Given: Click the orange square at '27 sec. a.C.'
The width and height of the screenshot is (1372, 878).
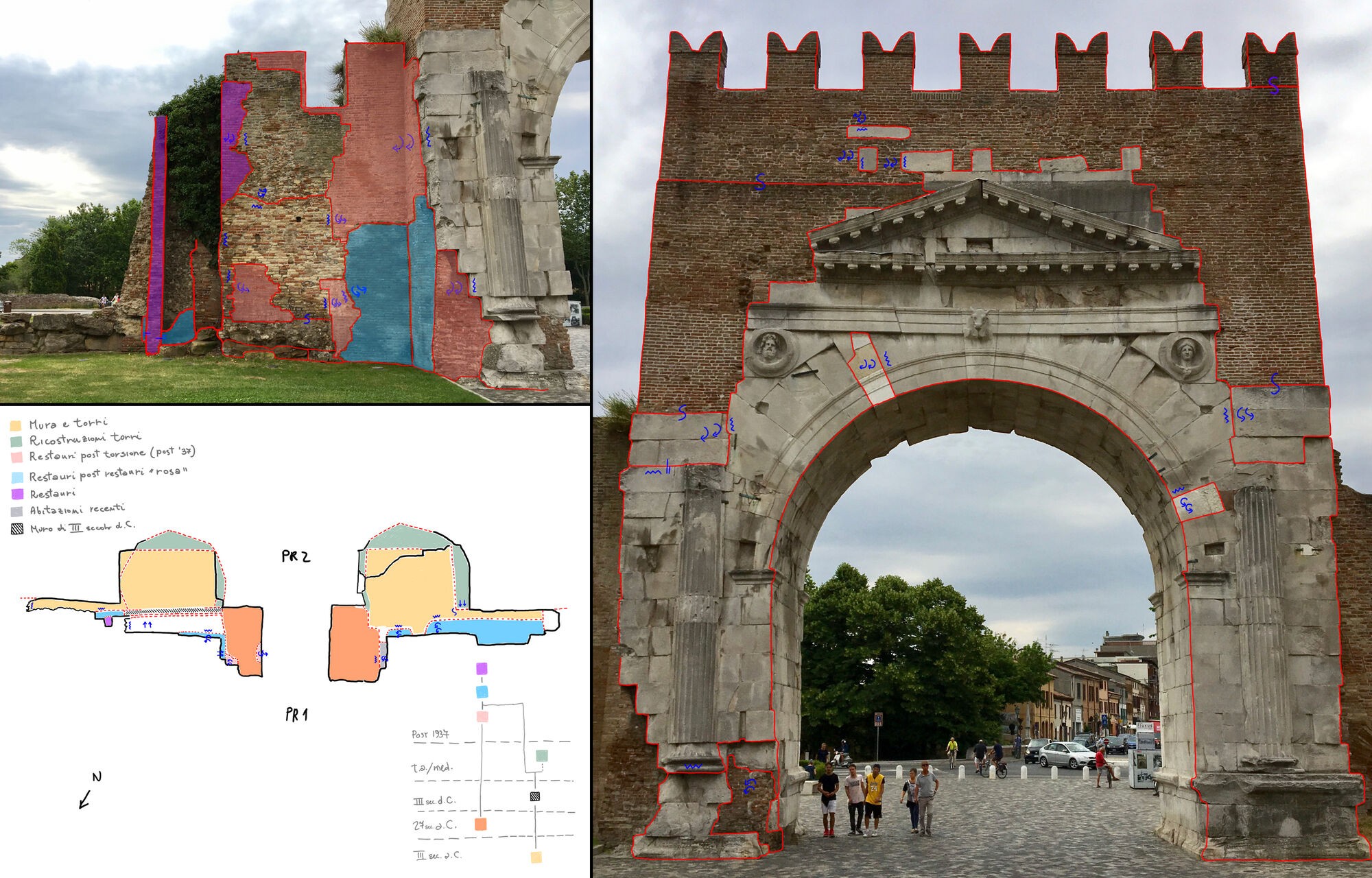Looking at the screenshot, I should coord(480,824).
